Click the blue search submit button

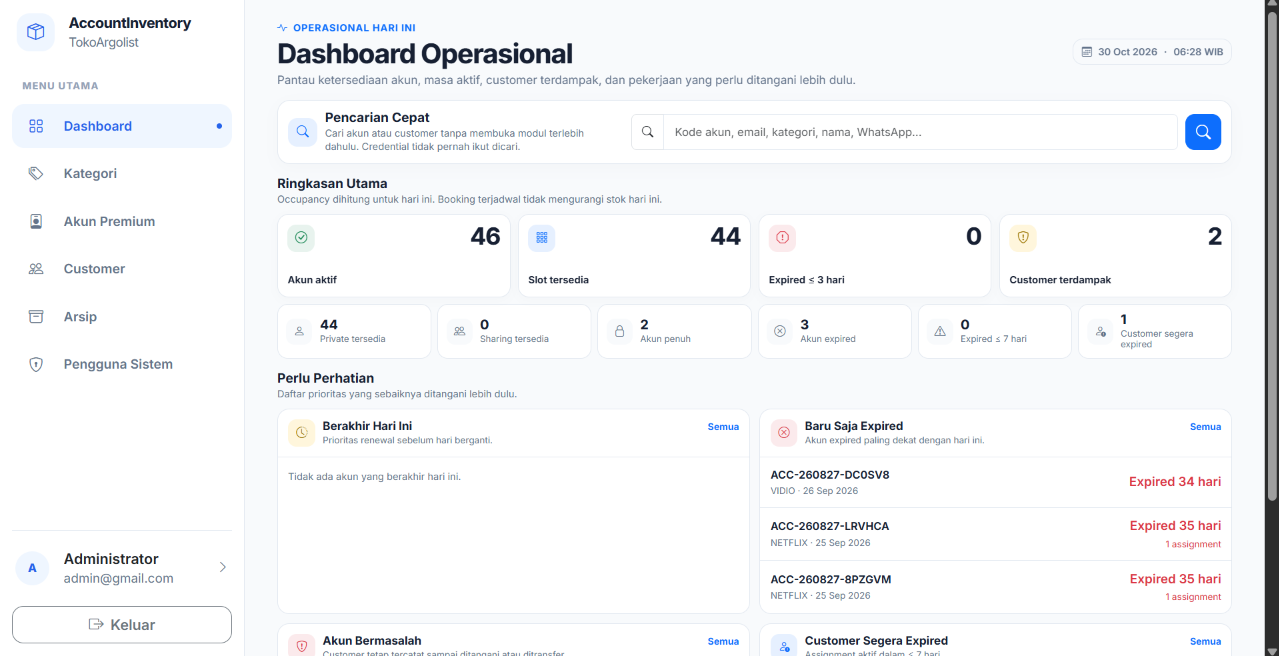pos(1203,132)
